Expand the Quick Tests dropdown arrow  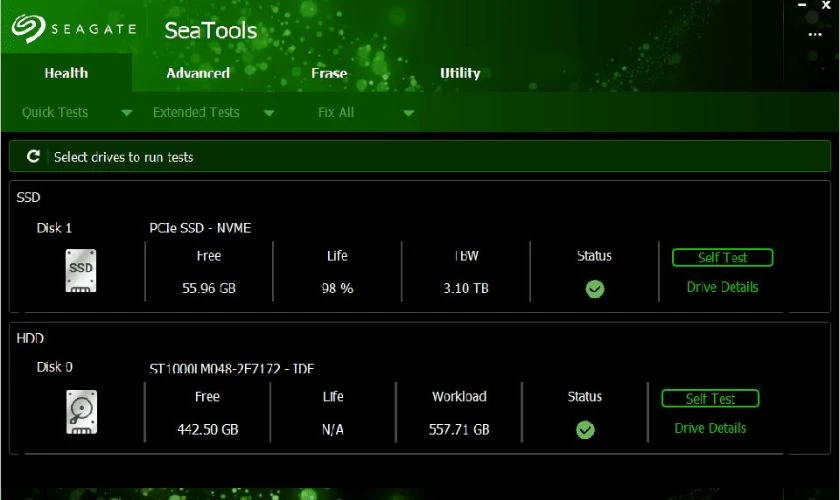tap(126, 113)
